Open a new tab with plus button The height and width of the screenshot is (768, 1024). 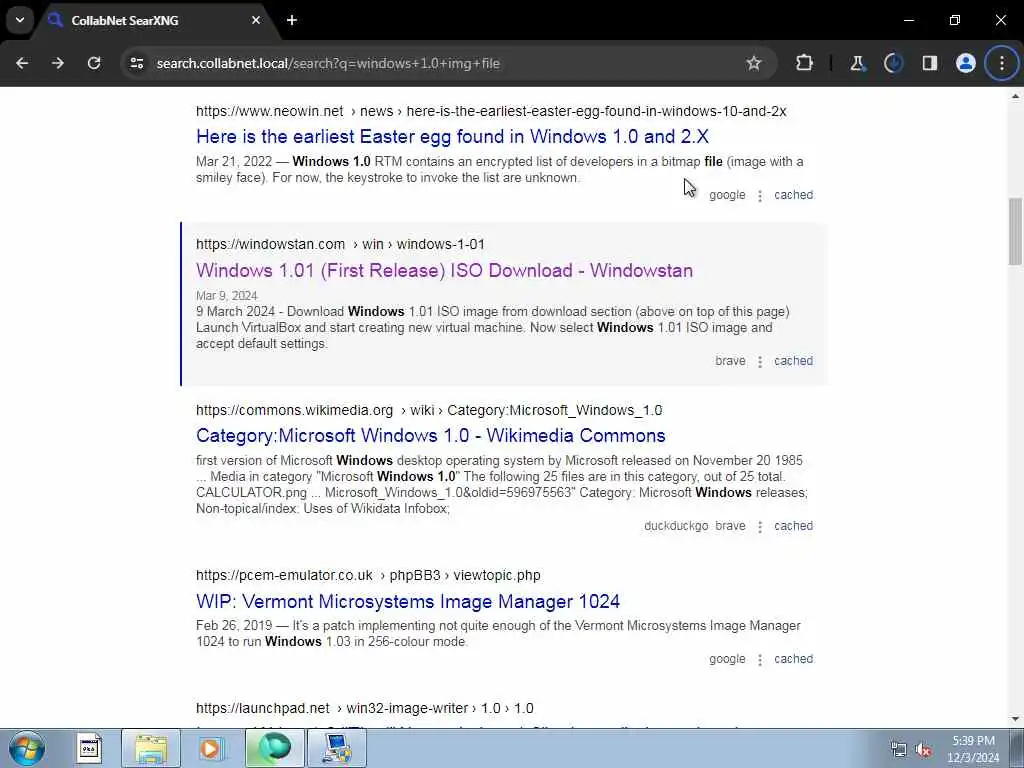pyautogui.click(x=292, y=20)
